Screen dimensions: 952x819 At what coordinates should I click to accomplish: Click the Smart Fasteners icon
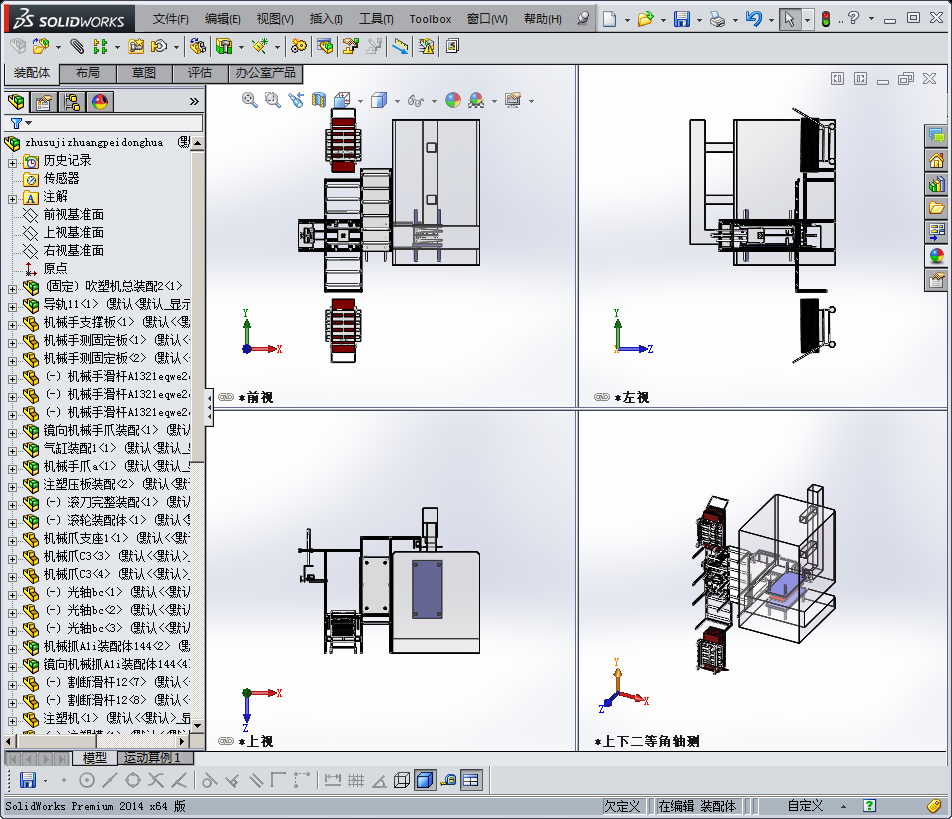pos(136,46)
